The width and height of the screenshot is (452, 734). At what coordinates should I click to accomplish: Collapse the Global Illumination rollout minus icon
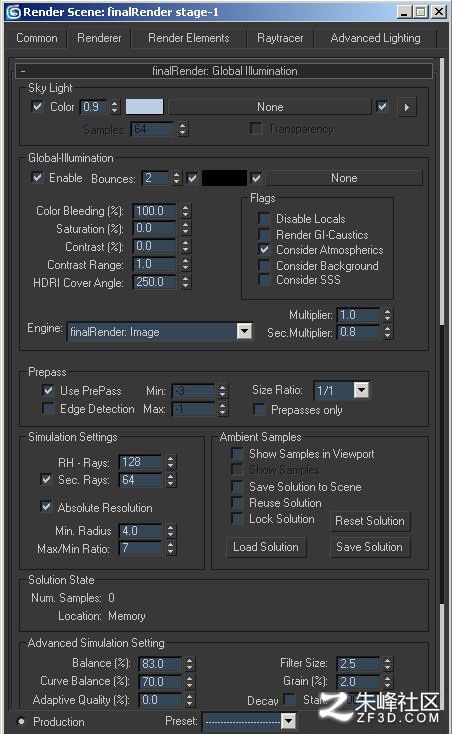23,71
